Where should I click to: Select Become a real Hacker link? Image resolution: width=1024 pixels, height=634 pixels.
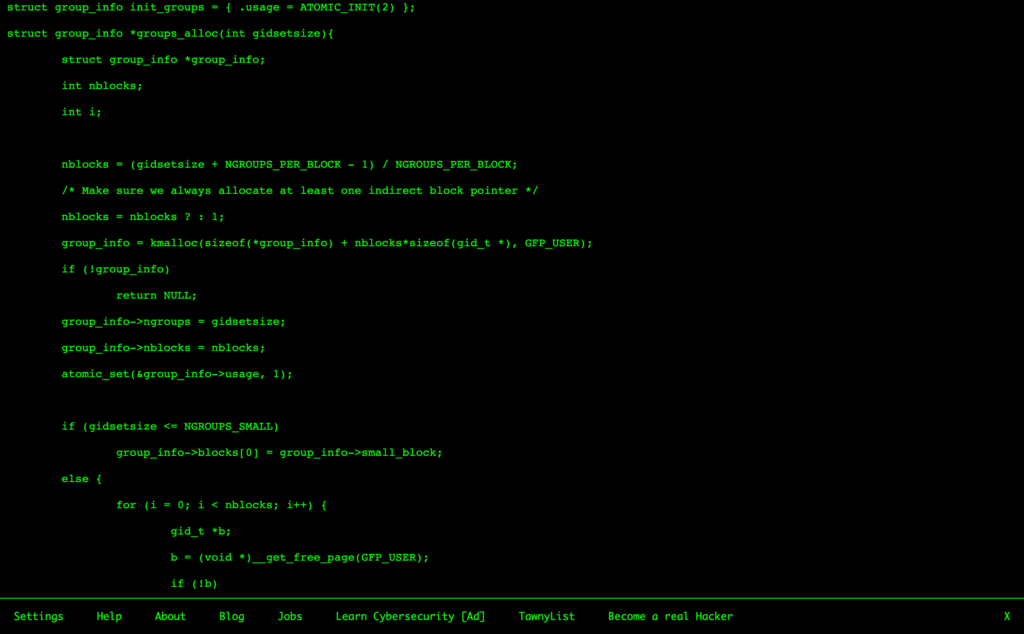coord(670,616)
